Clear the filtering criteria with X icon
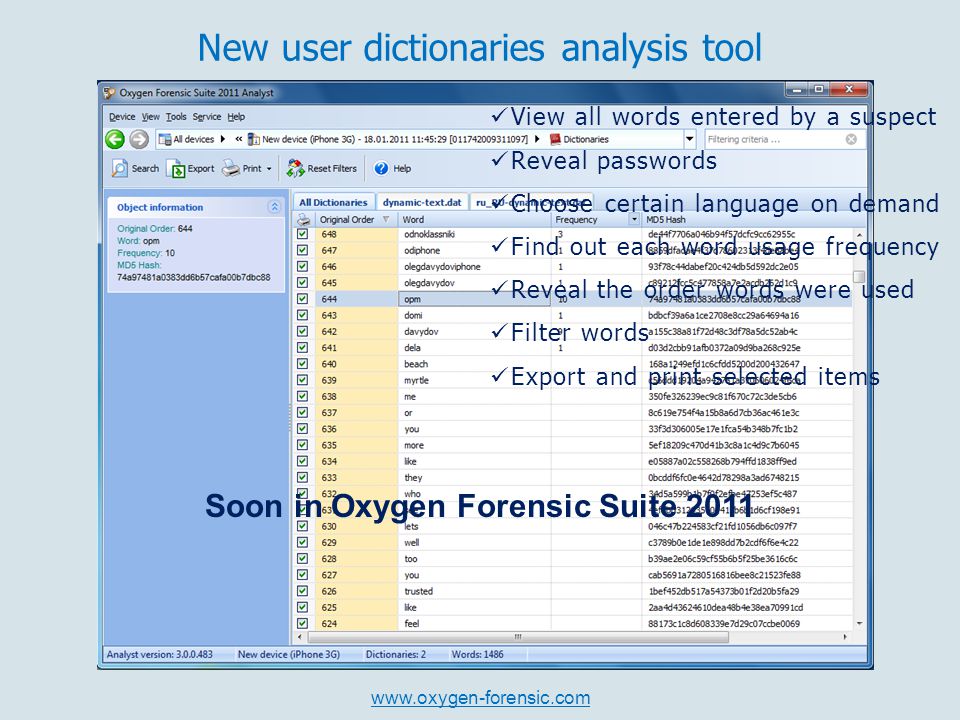 click(x=851, y=140)
